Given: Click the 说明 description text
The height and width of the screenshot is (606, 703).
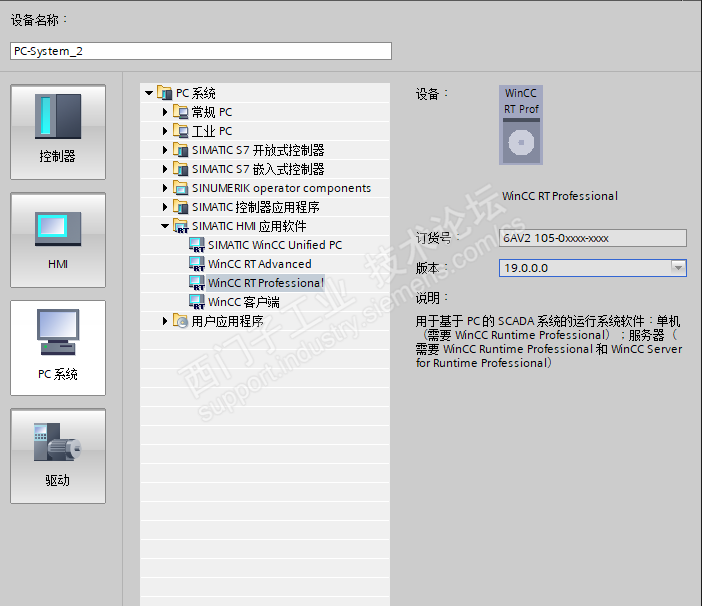Looking at the screenshot, I should [x=549, y=342].
